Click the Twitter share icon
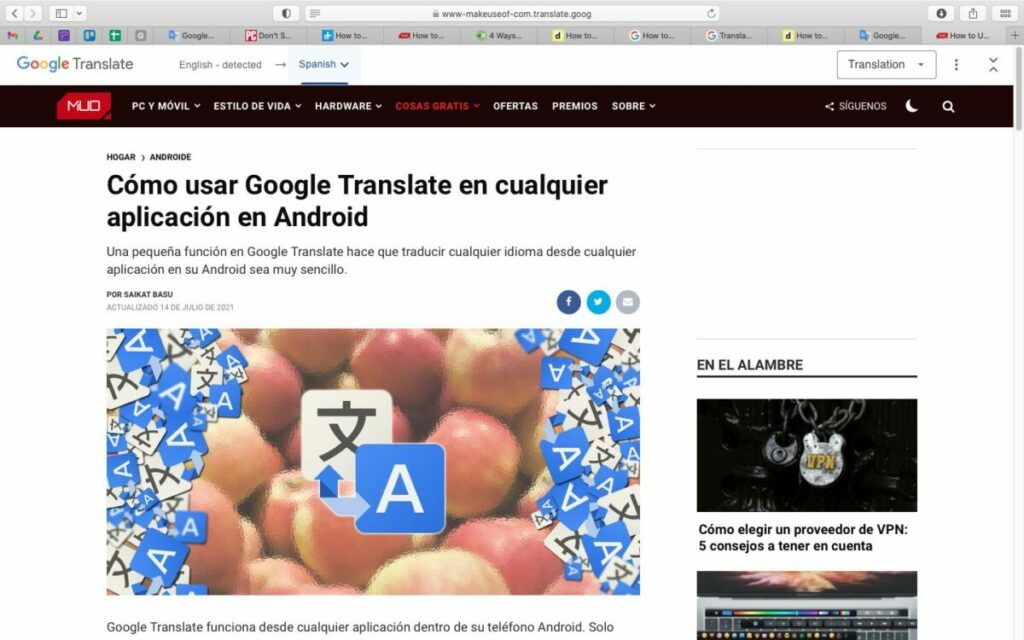1024x640 pixels. point(598,302)
